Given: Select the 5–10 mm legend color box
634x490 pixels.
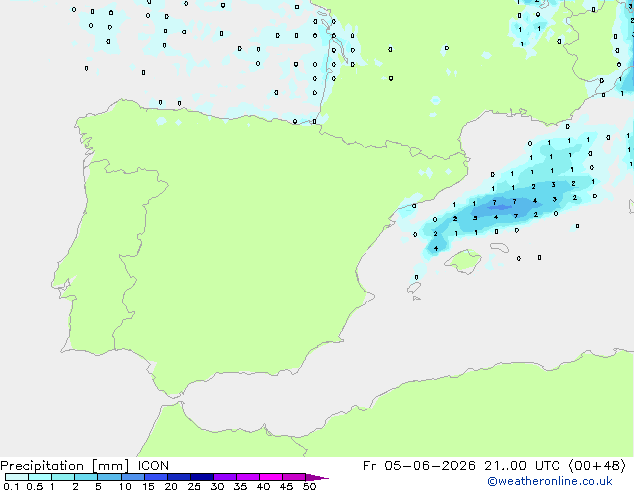Looking at the screenshot, I should coord(110,477).
